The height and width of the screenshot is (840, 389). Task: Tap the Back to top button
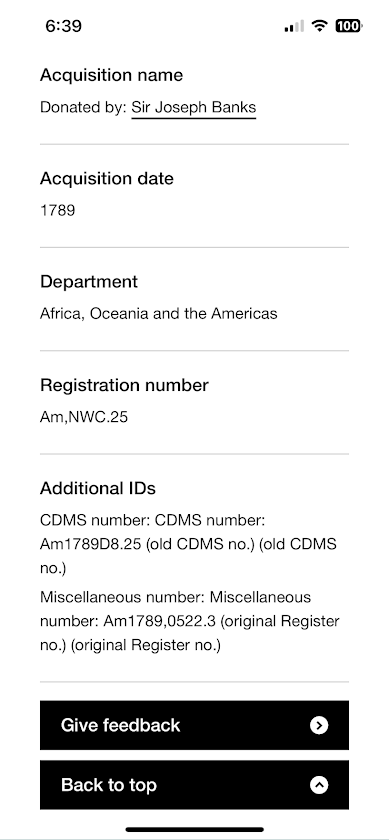[194, 785]
